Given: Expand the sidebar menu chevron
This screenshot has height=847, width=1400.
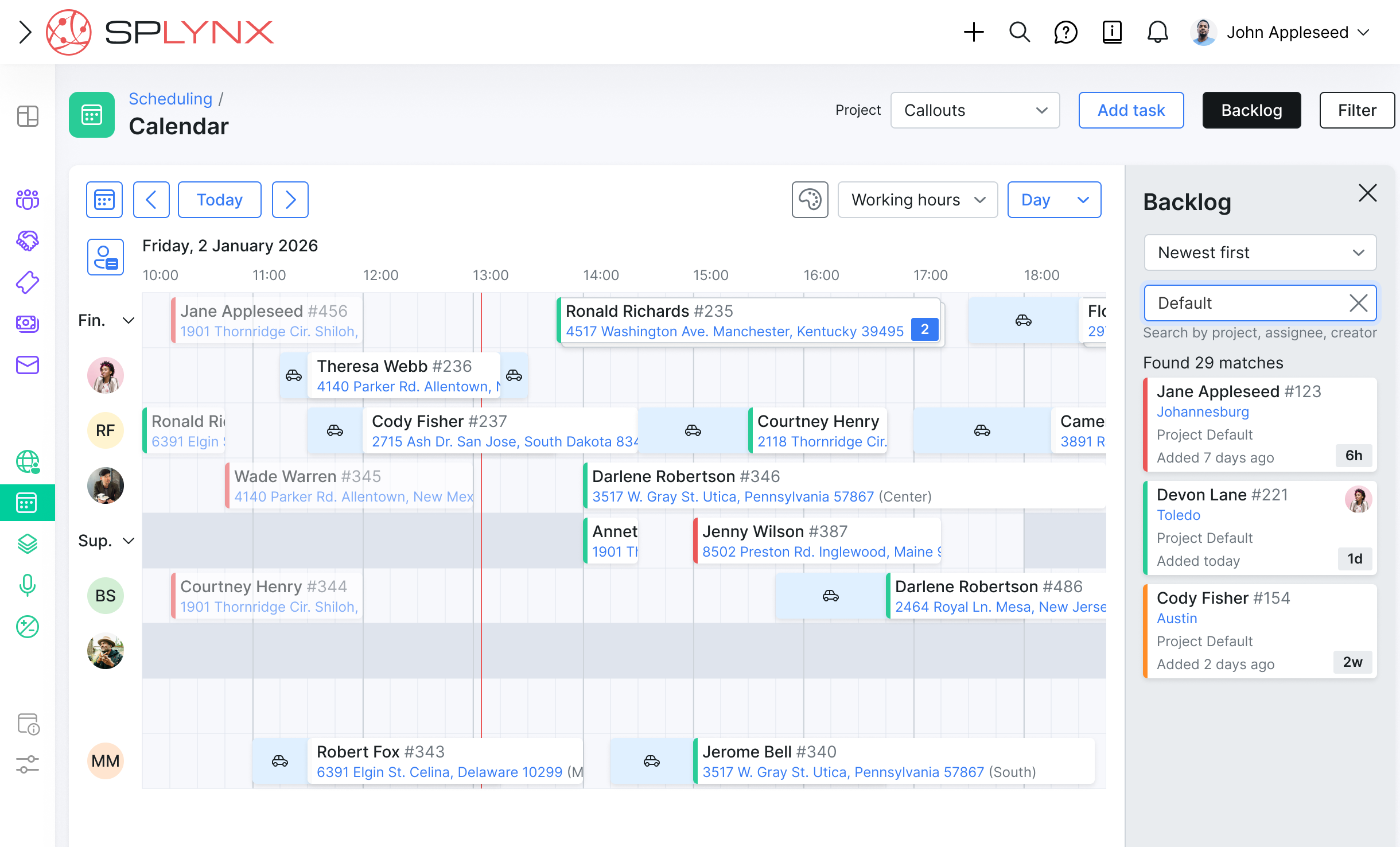Looking at the screenshot, I should (x=25, y=32).
